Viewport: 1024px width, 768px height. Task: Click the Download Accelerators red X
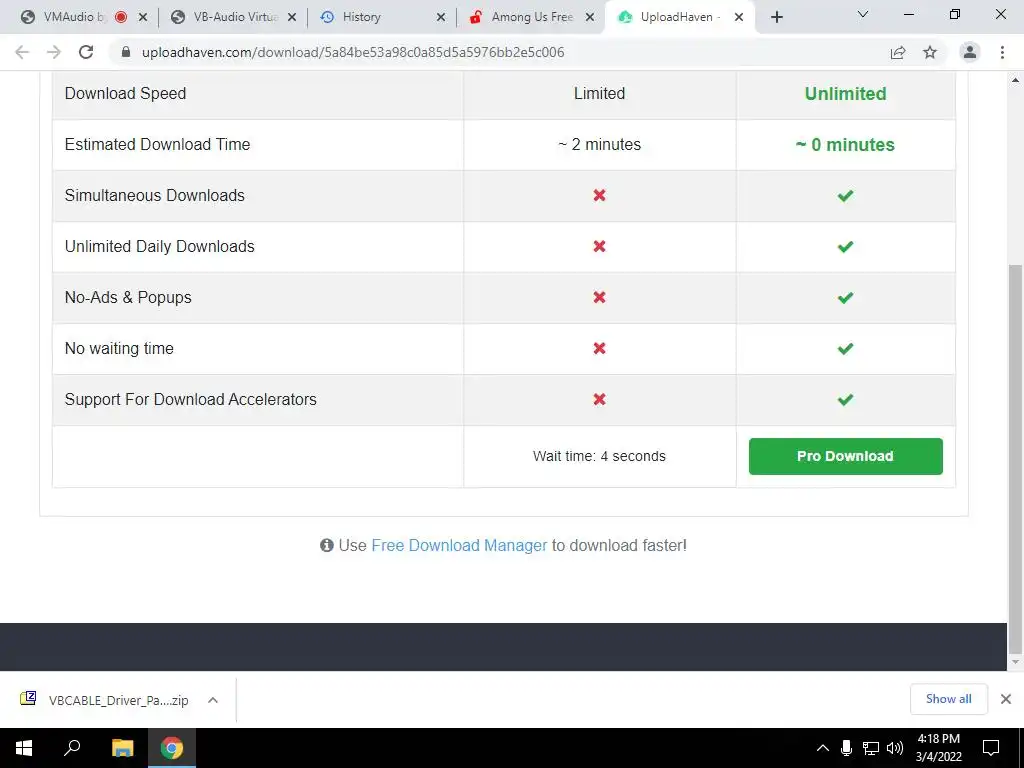[600, 399]
